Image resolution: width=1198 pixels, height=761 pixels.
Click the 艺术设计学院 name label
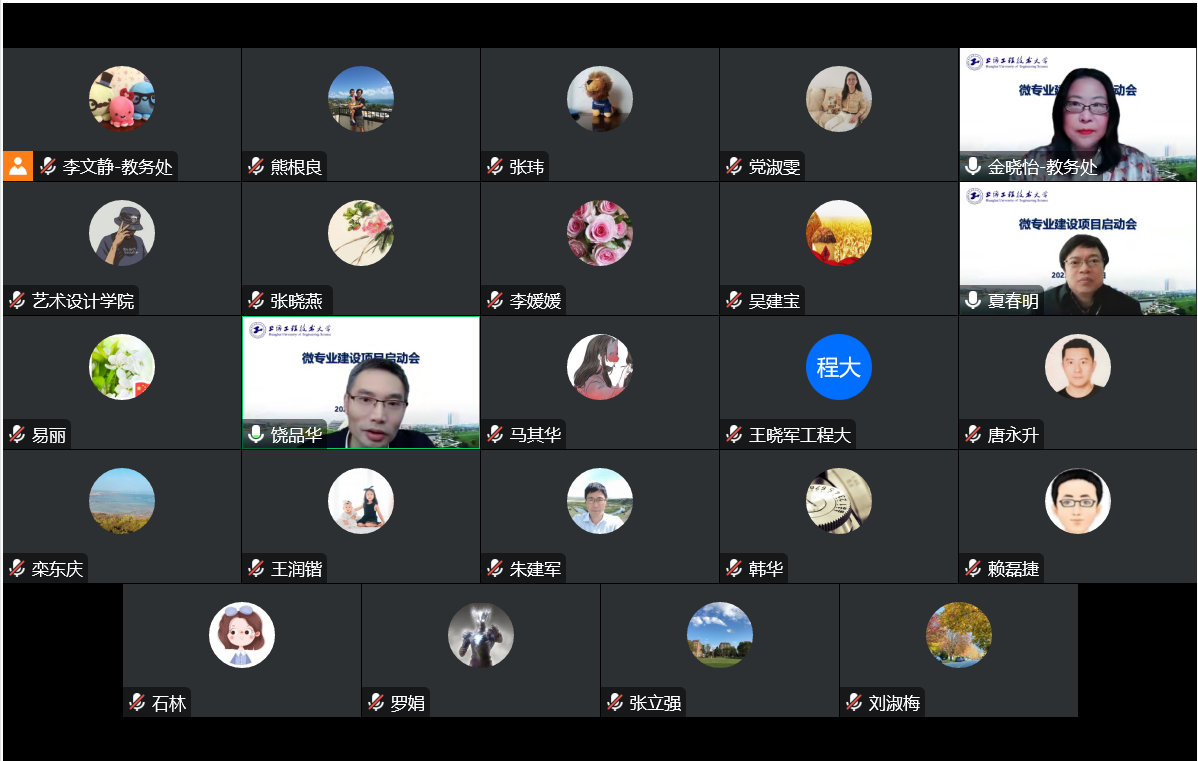tap(83, 301)
